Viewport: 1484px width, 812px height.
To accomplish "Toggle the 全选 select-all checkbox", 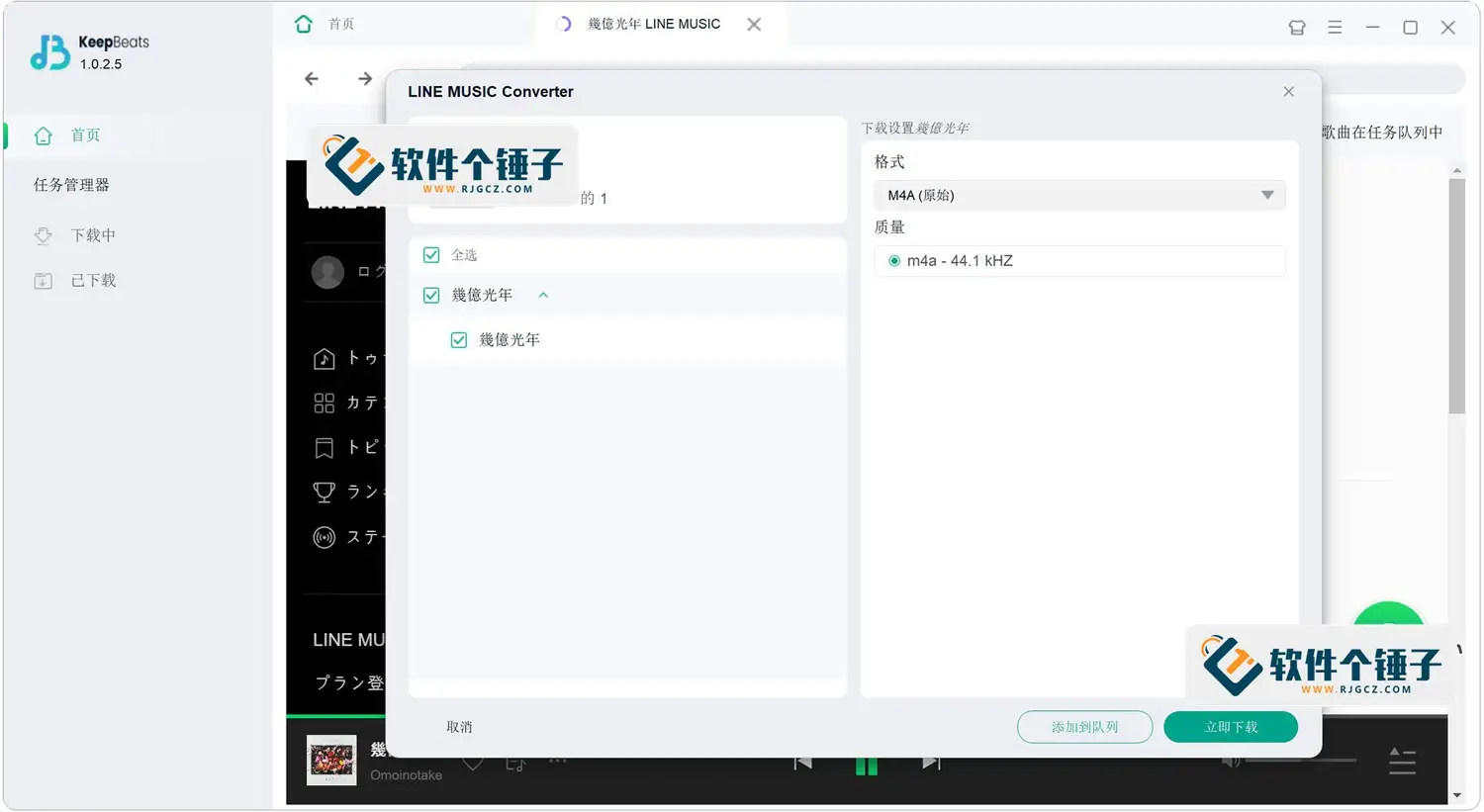I will click(431, 254).
